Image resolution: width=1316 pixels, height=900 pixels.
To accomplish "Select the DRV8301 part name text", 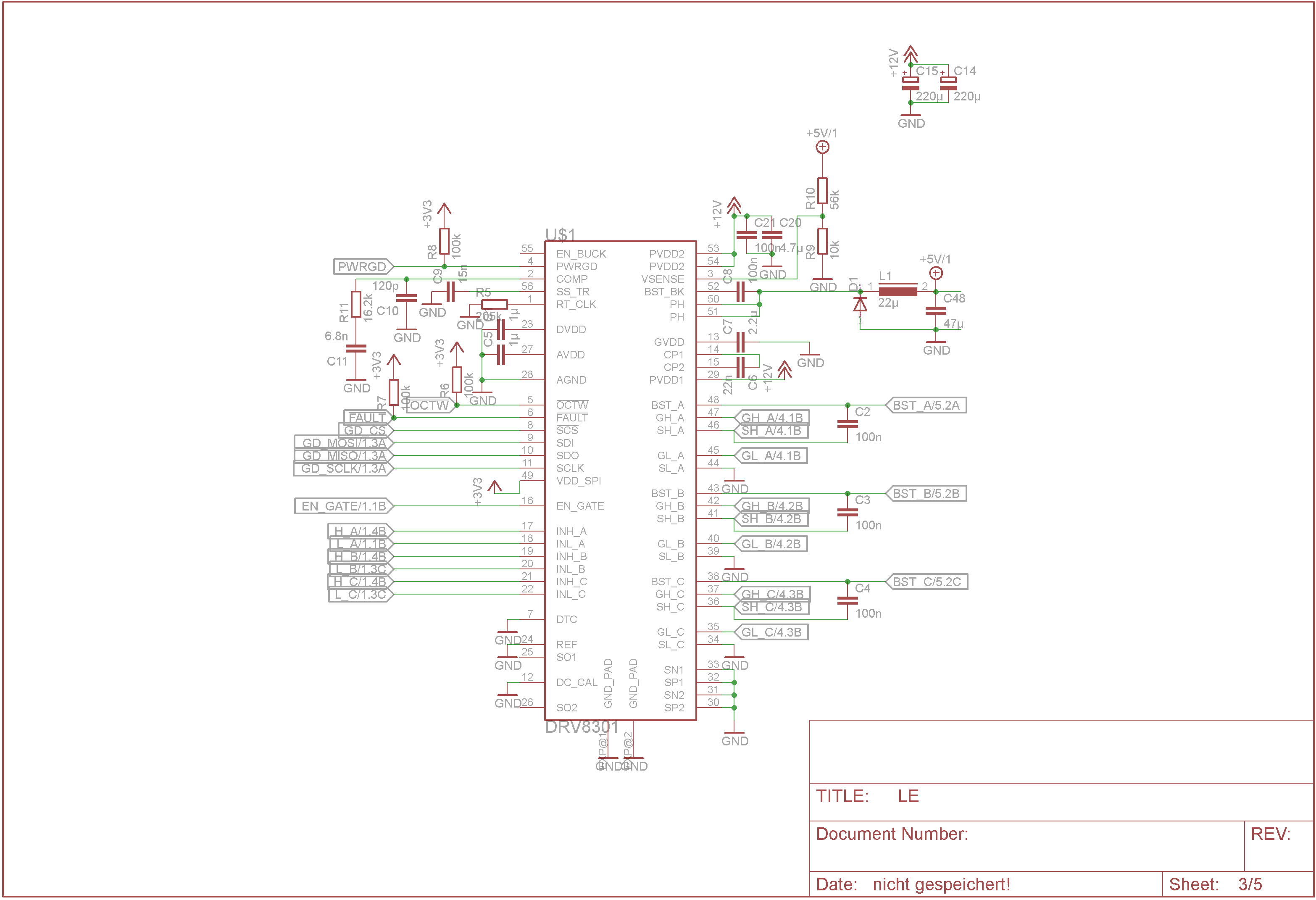I will (x=581, y=727).
